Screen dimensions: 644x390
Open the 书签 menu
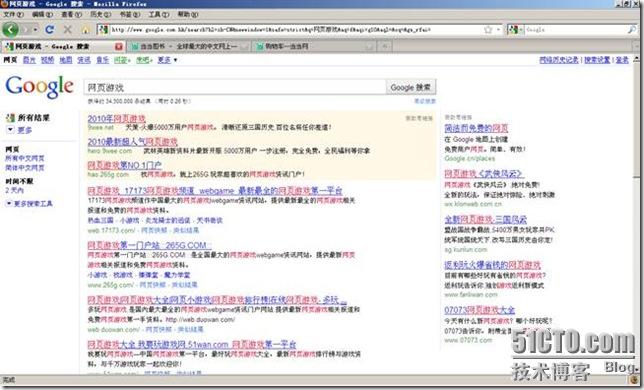130,14
